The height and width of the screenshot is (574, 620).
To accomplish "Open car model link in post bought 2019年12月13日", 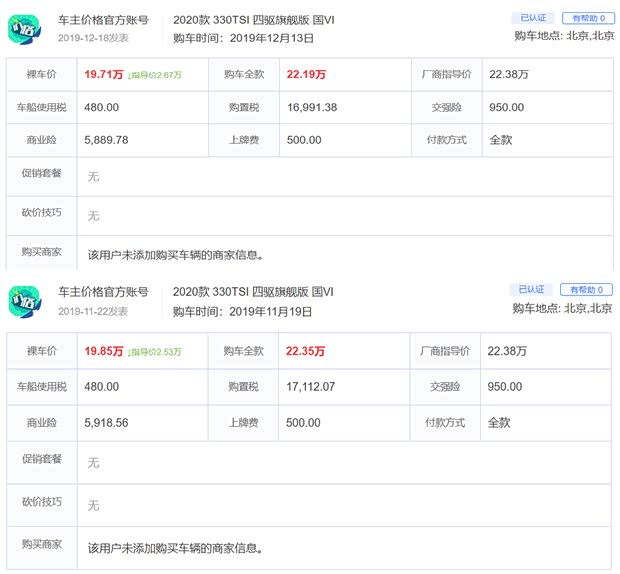I will [x=253, y=20].
